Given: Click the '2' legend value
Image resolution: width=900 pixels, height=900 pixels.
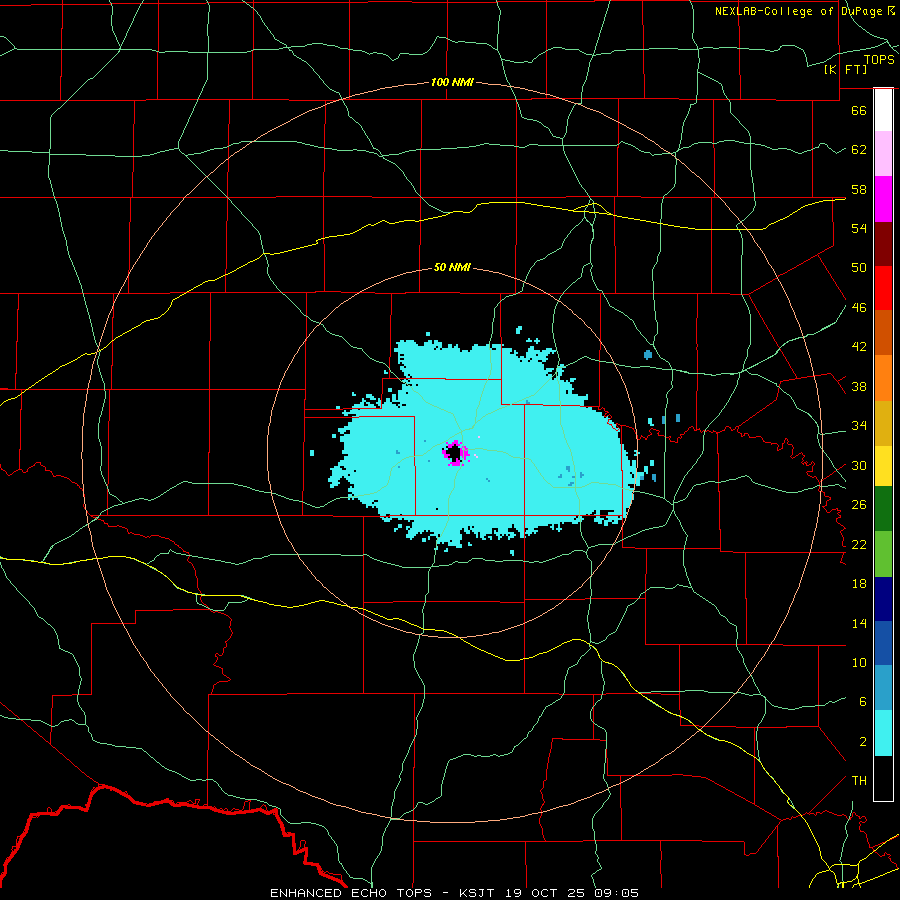Looking at the screenshot, I should (x=862, y=742).
